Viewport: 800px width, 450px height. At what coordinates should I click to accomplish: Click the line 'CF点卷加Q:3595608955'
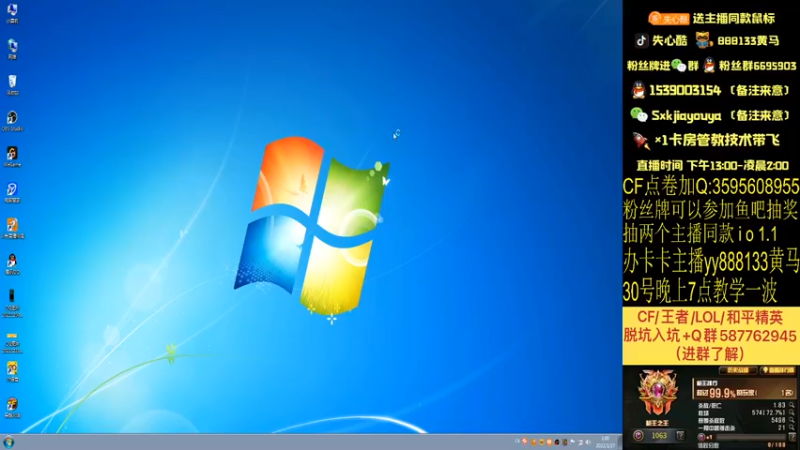[x=711, y=187]
